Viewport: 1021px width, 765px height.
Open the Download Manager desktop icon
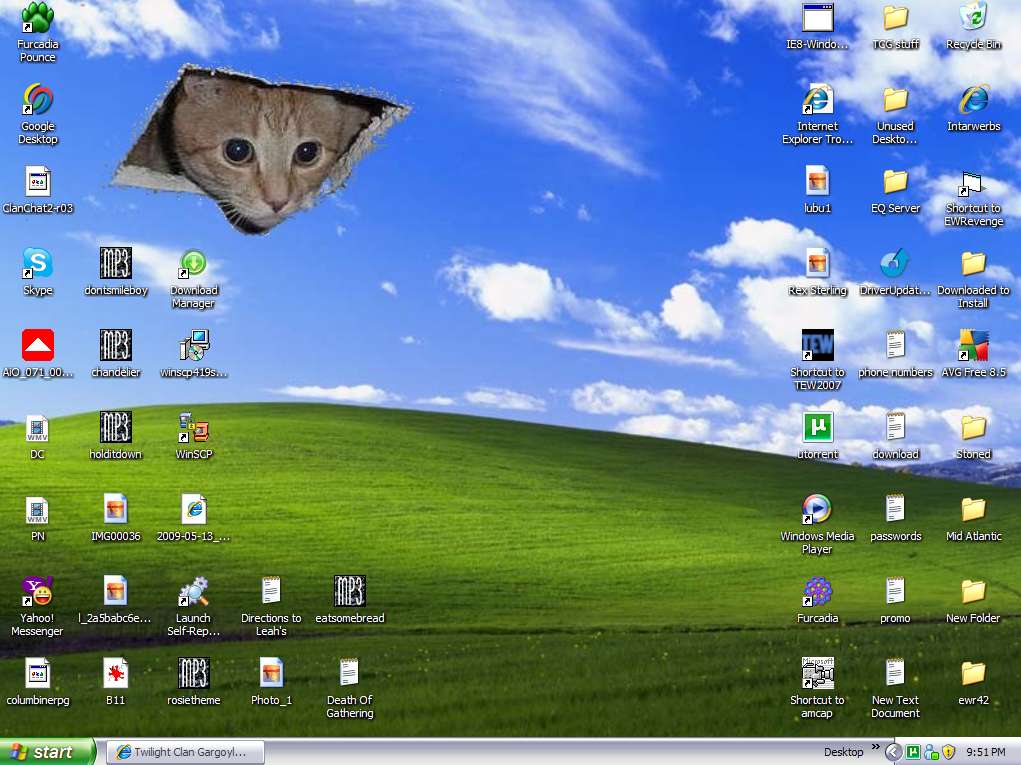tap(194, 264)
